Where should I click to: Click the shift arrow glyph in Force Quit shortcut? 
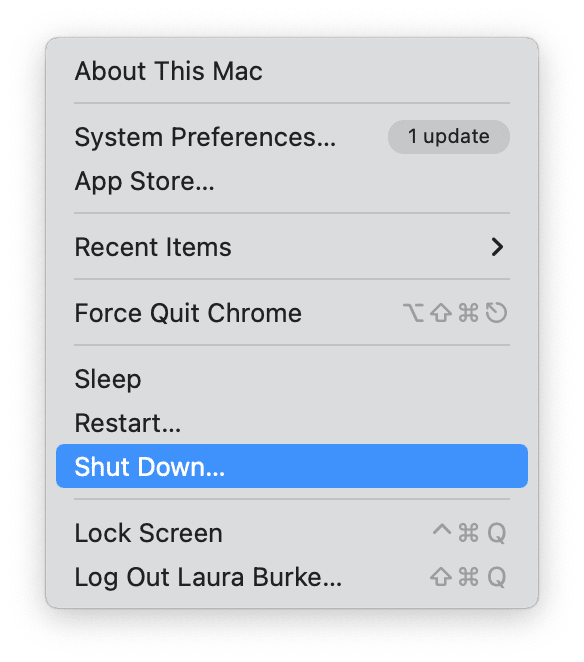click(x=441, y=313)
